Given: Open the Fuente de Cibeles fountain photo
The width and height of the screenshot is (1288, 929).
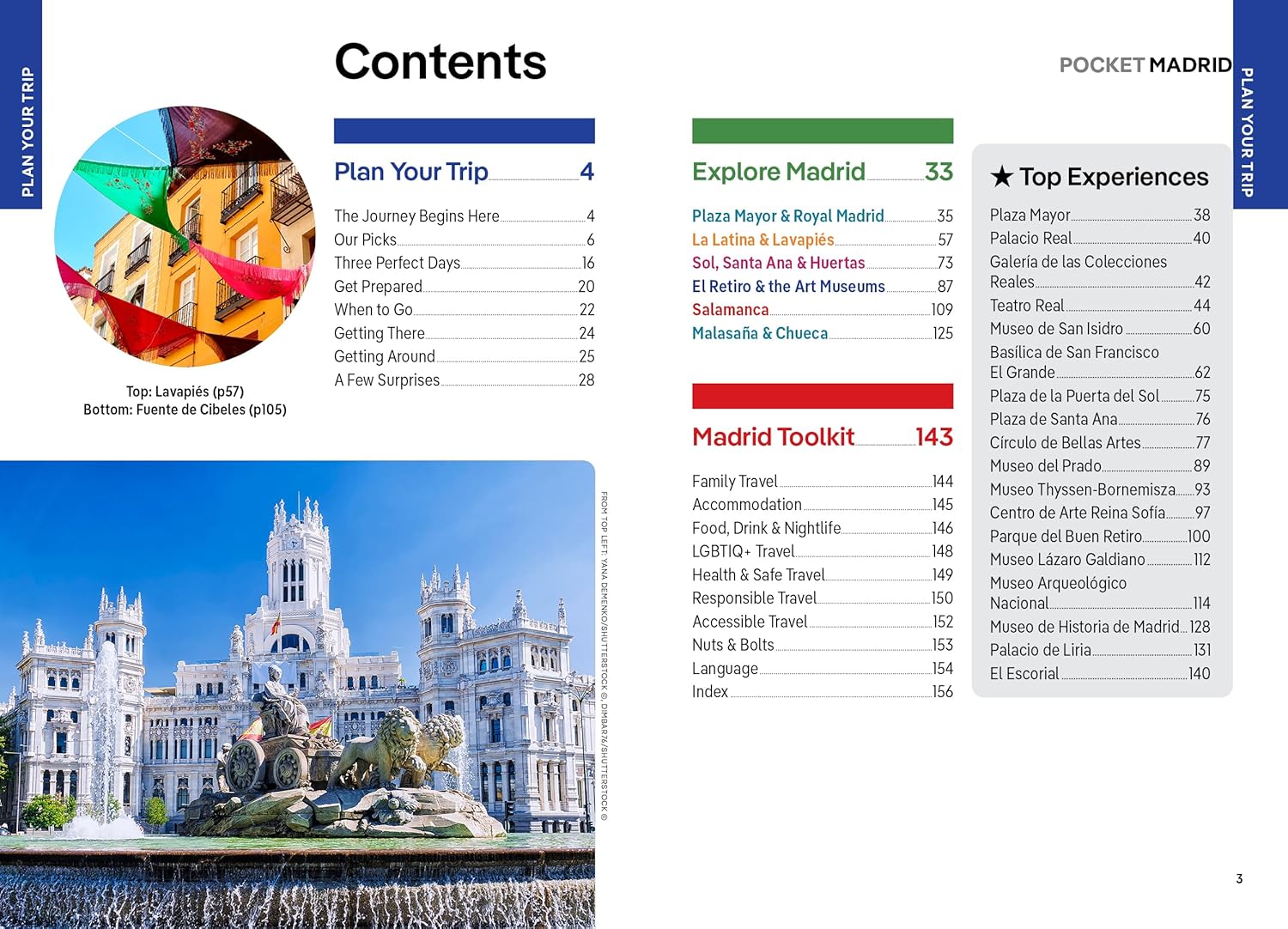Looking at the screenshot, I should [x=296, y=694].
